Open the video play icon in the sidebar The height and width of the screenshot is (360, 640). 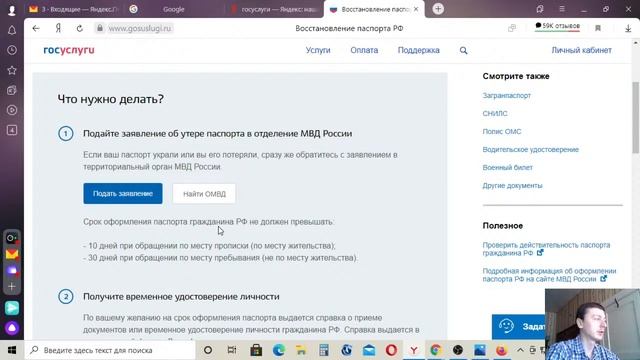coord(12,110)
